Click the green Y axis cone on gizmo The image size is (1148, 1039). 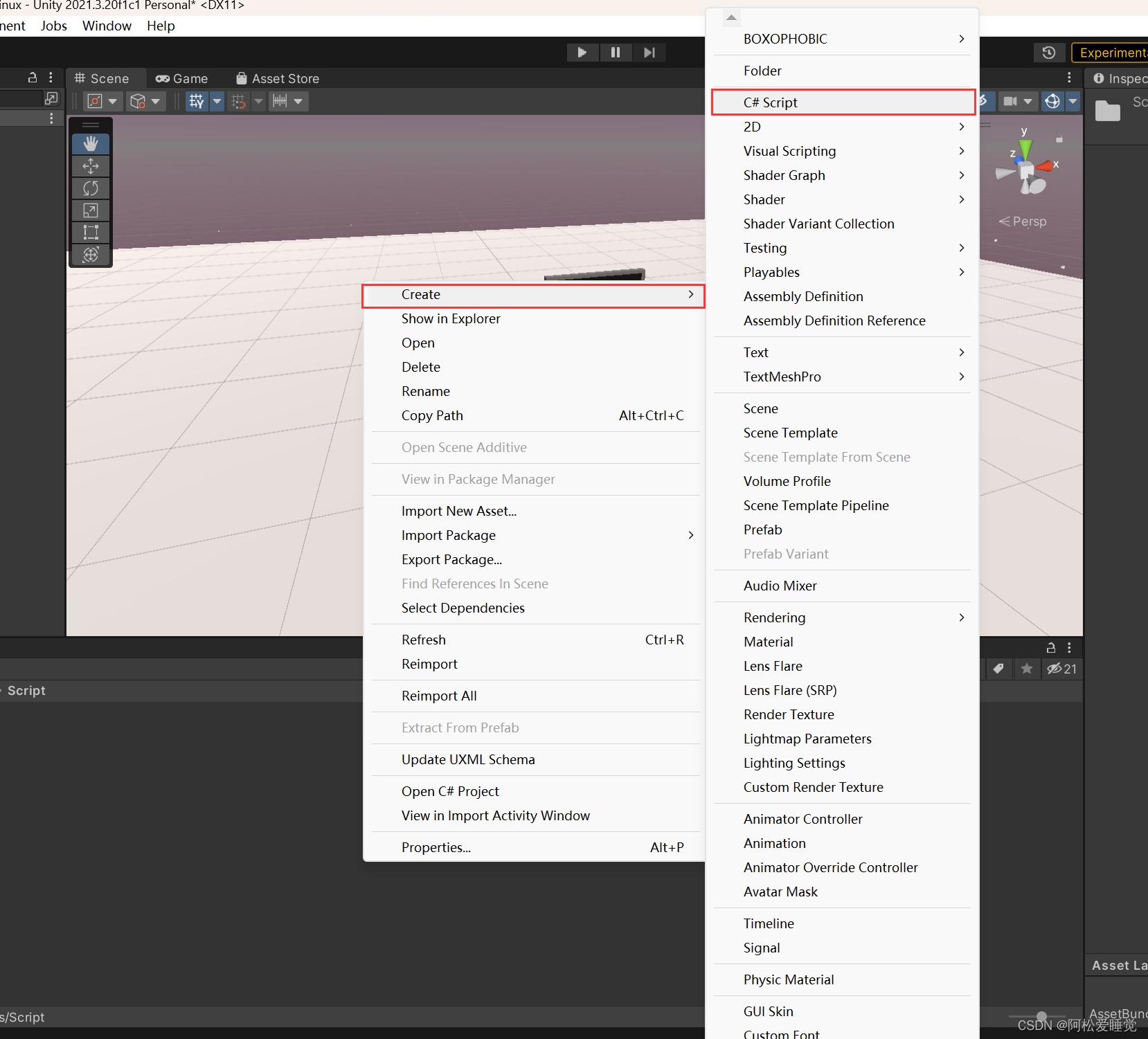(1025, 148)
